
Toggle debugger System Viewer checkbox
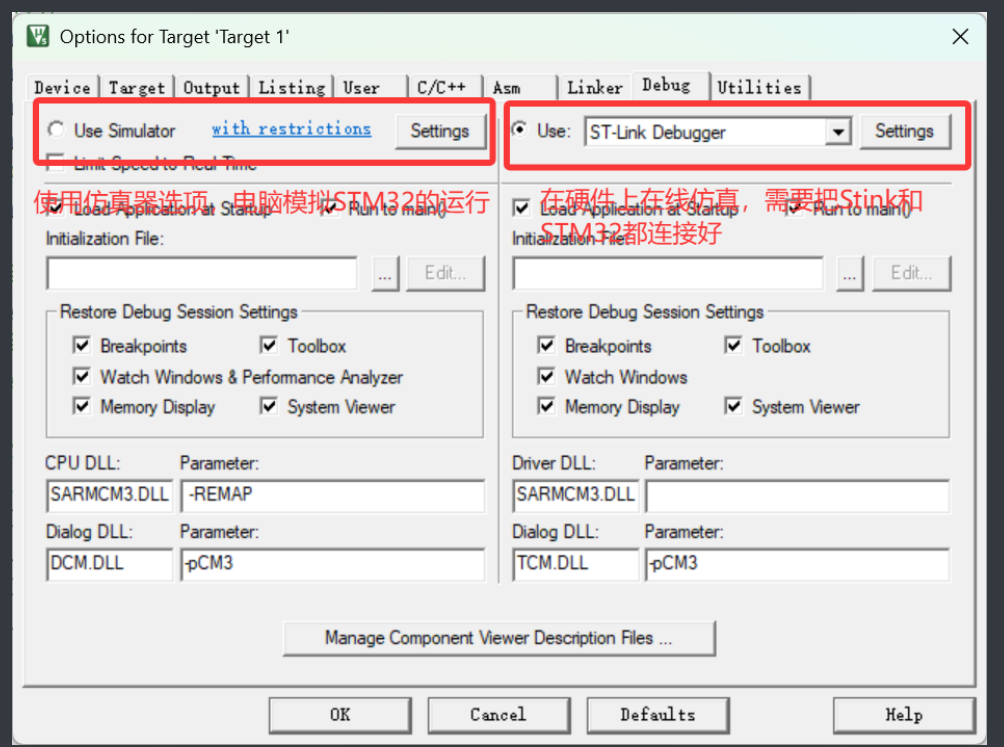pyautogui.click(x=734, y=406)
